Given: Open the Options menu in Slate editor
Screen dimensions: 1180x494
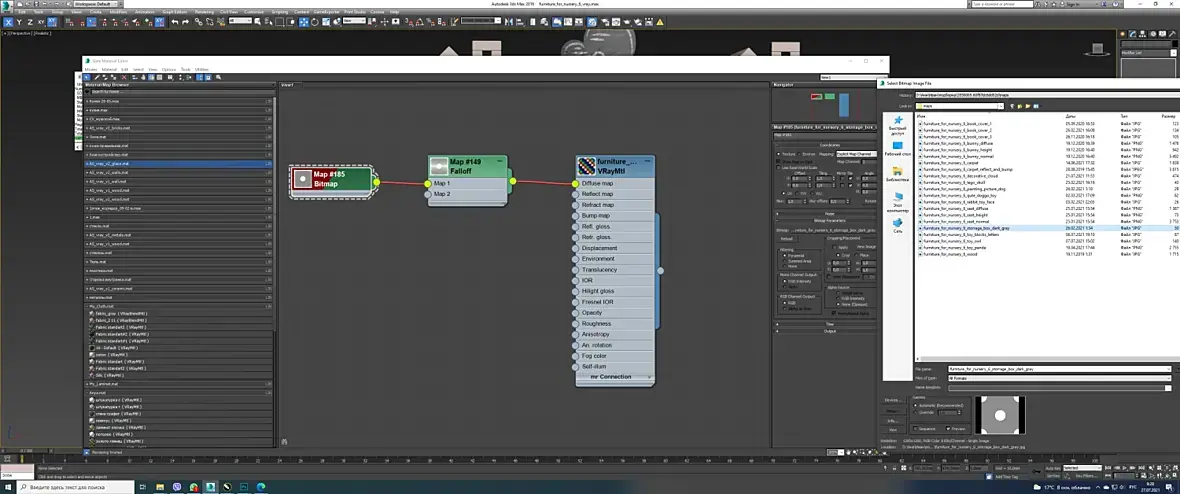Looking at the screenshot, I should 168,69.
